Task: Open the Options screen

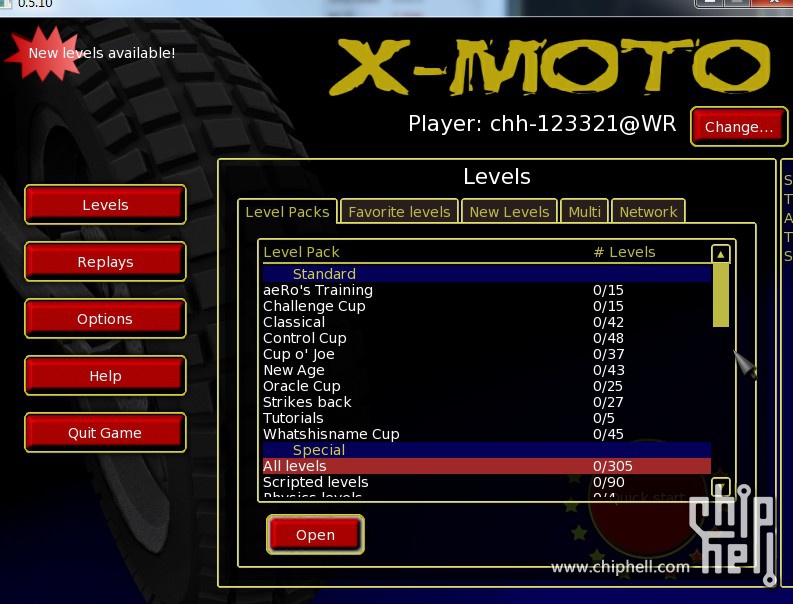Action: coord(105,319)
